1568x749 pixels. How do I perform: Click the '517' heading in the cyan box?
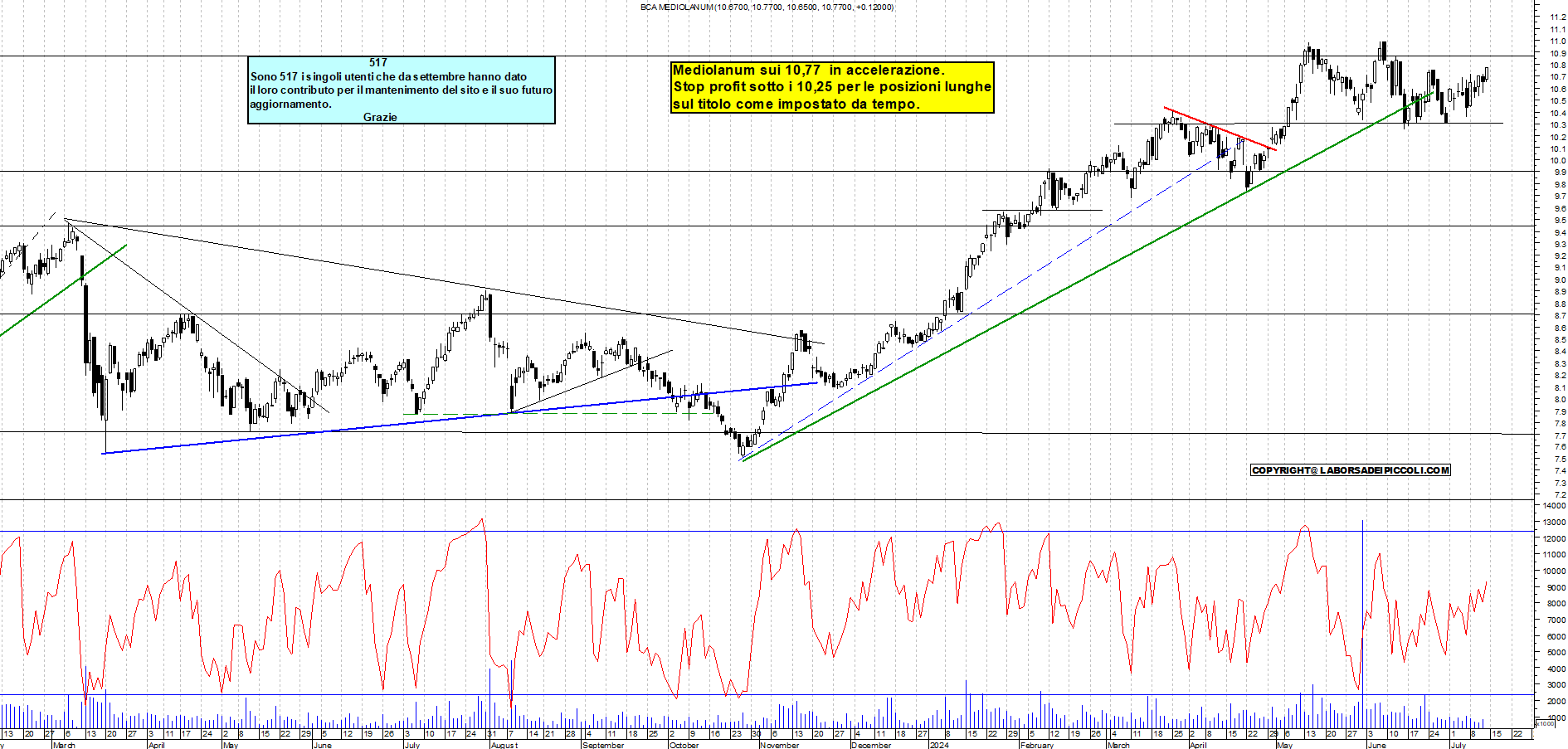[x=378, y=62]
